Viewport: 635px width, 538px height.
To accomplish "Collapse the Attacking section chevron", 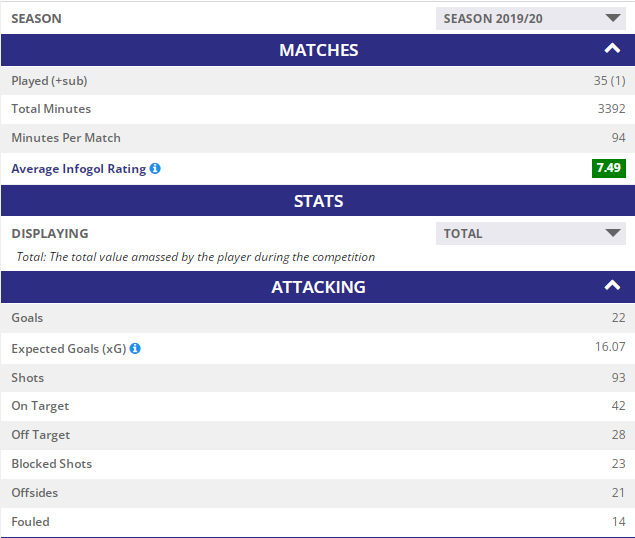I will [x=612, y=286].
